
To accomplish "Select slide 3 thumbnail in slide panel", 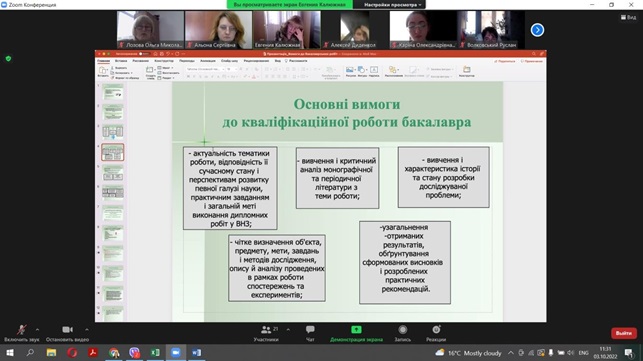I will click(x=113, y=132).
